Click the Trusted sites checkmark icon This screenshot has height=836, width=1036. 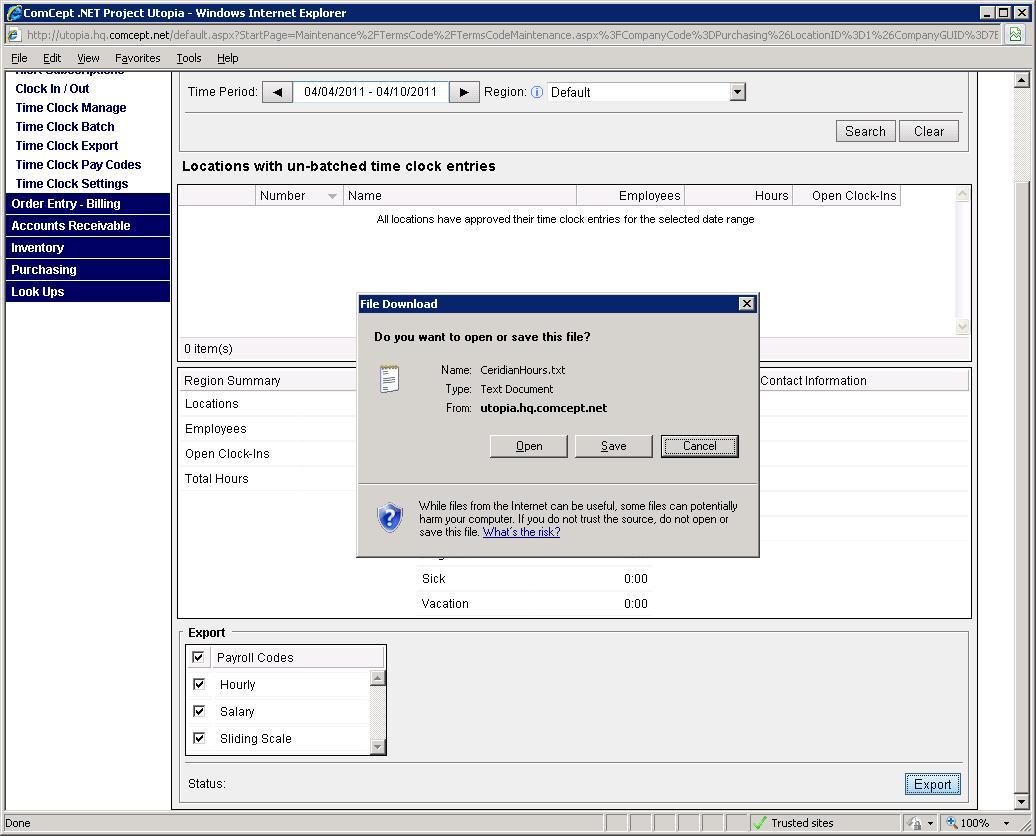(760, 823)
